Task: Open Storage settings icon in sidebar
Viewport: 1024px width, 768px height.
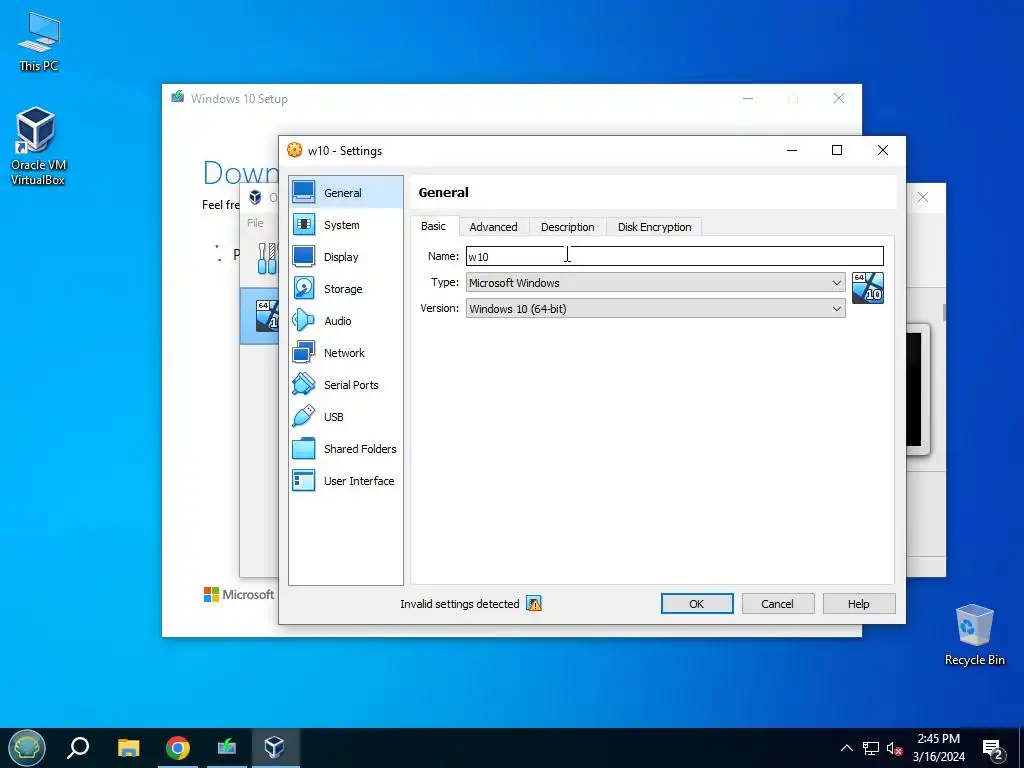Action: click(x=304, y=289)
